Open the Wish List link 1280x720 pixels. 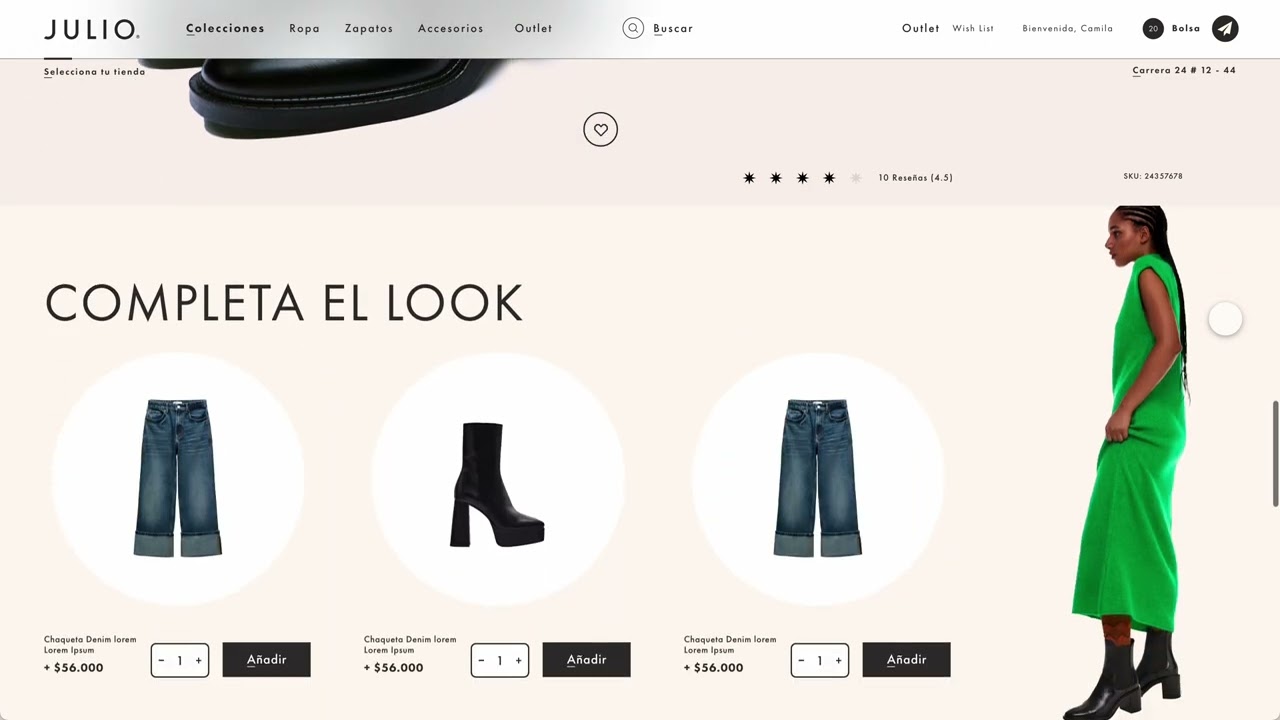[x=973, y=28]
